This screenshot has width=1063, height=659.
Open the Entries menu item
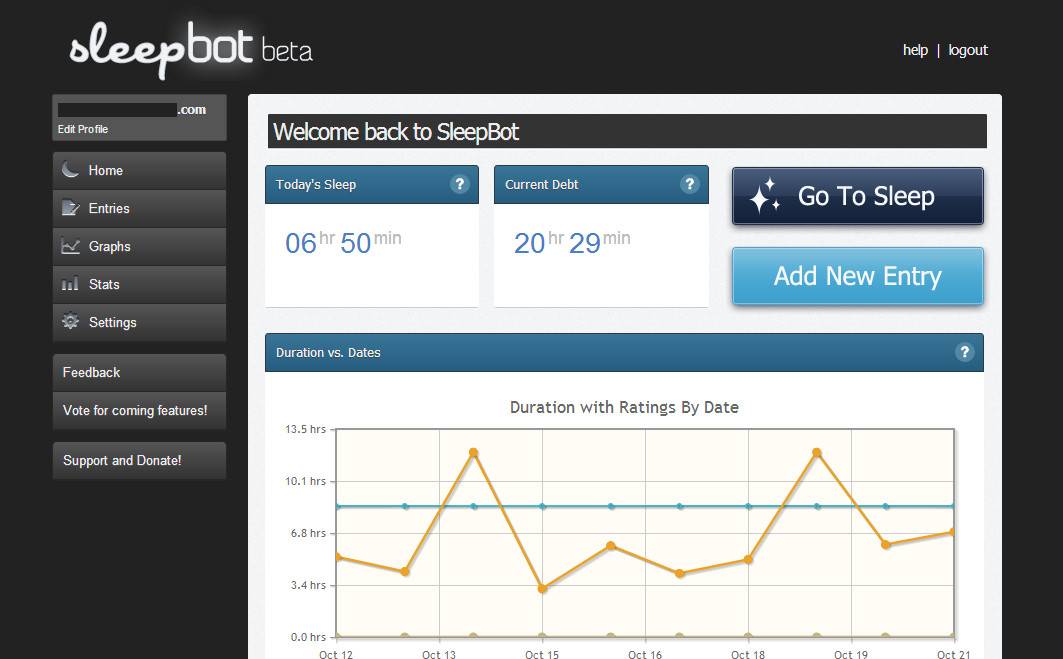click(x=139, y=208)
